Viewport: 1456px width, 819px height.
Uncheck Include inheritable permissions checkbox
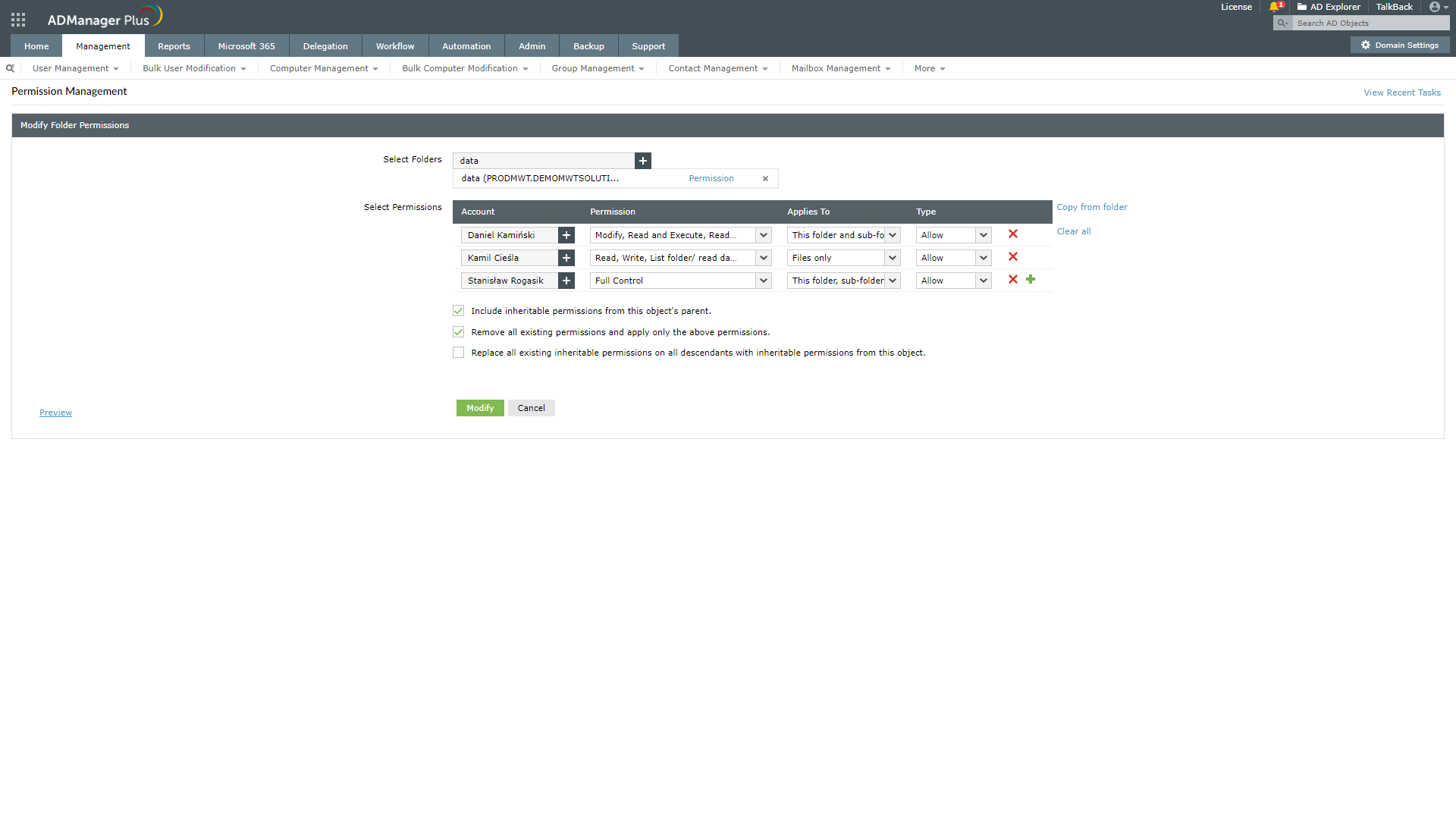click(x=459, y=311)
